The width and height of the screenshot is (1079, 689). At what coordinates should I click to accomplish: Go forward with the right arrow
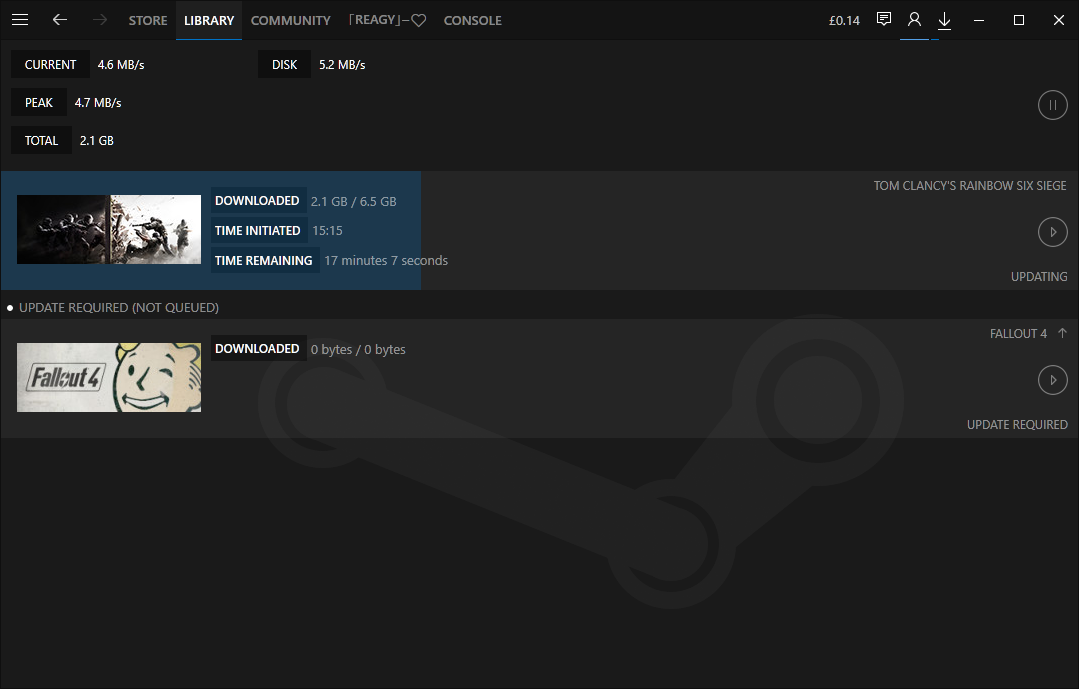click(100, 20)
